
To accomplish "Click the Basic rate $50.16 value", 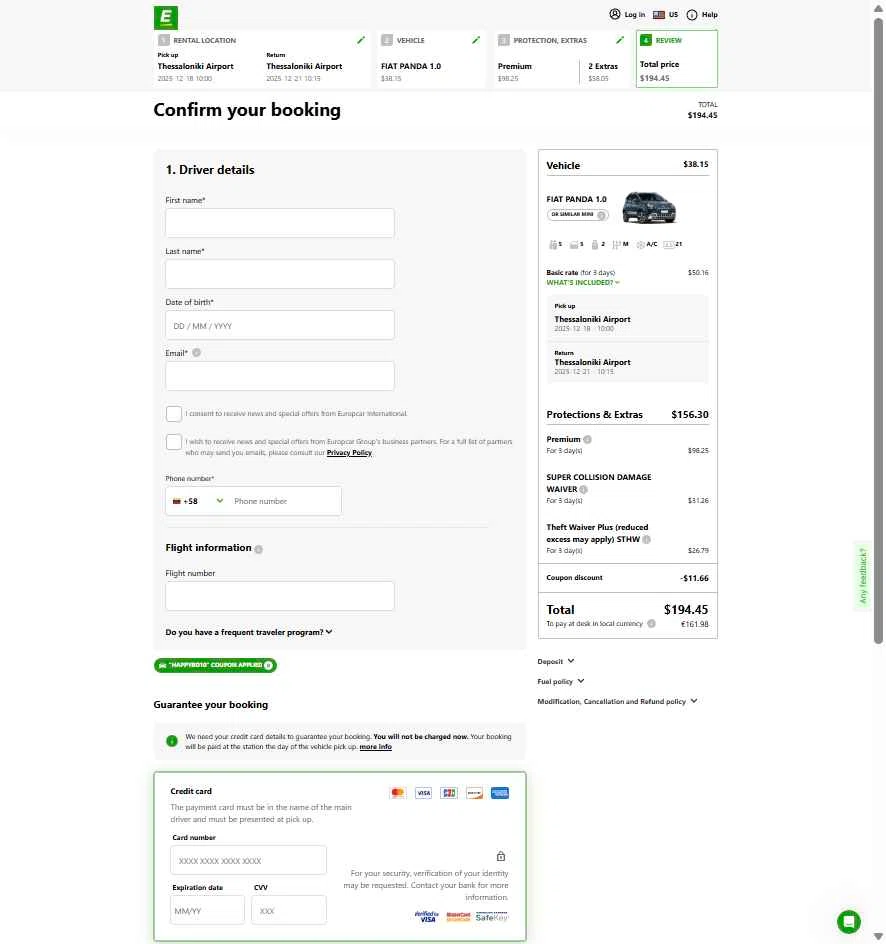I will click(x=698, y=273).
